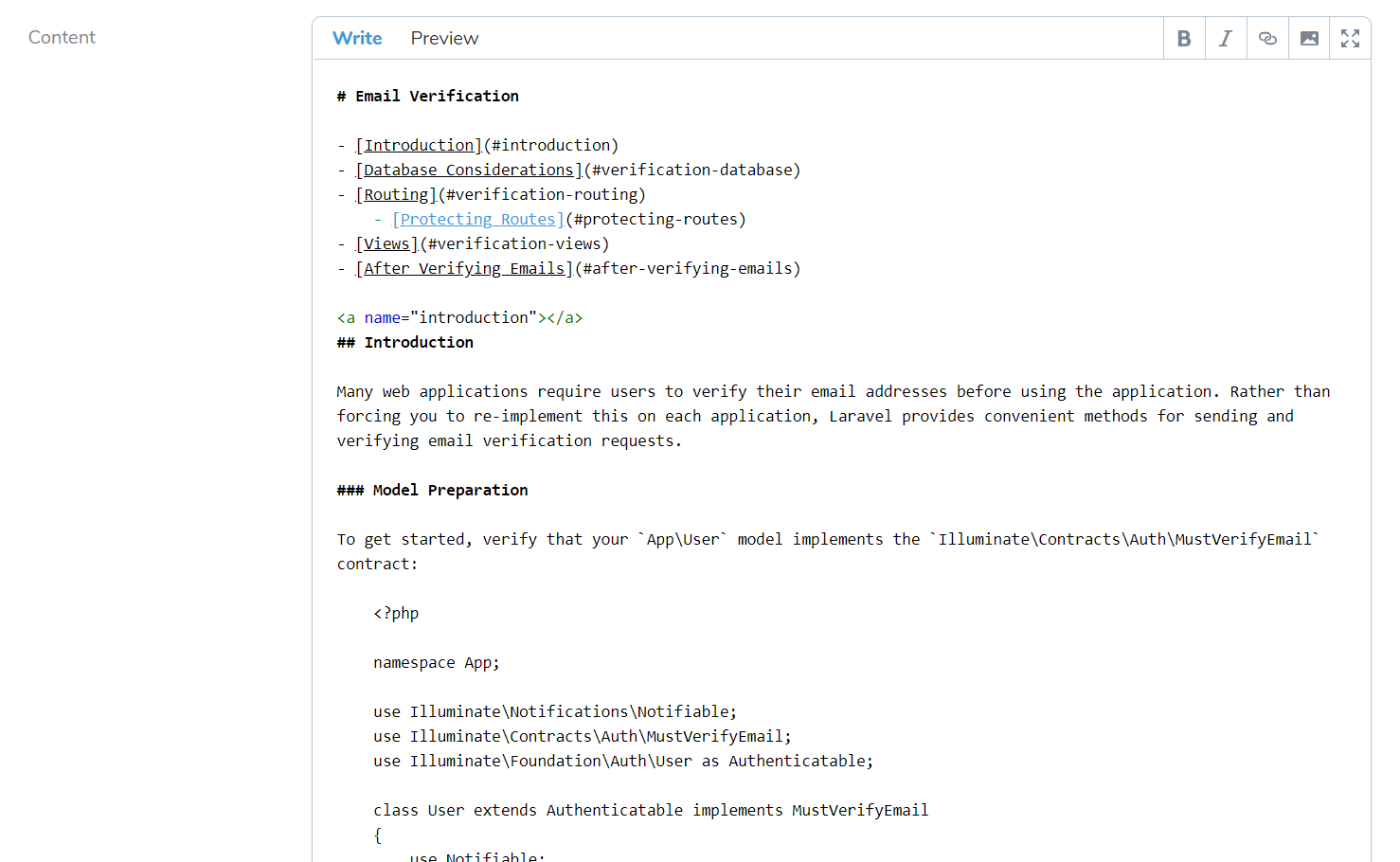
Task: Click the Content sidebar label
Action: click(x=62, y=37)
